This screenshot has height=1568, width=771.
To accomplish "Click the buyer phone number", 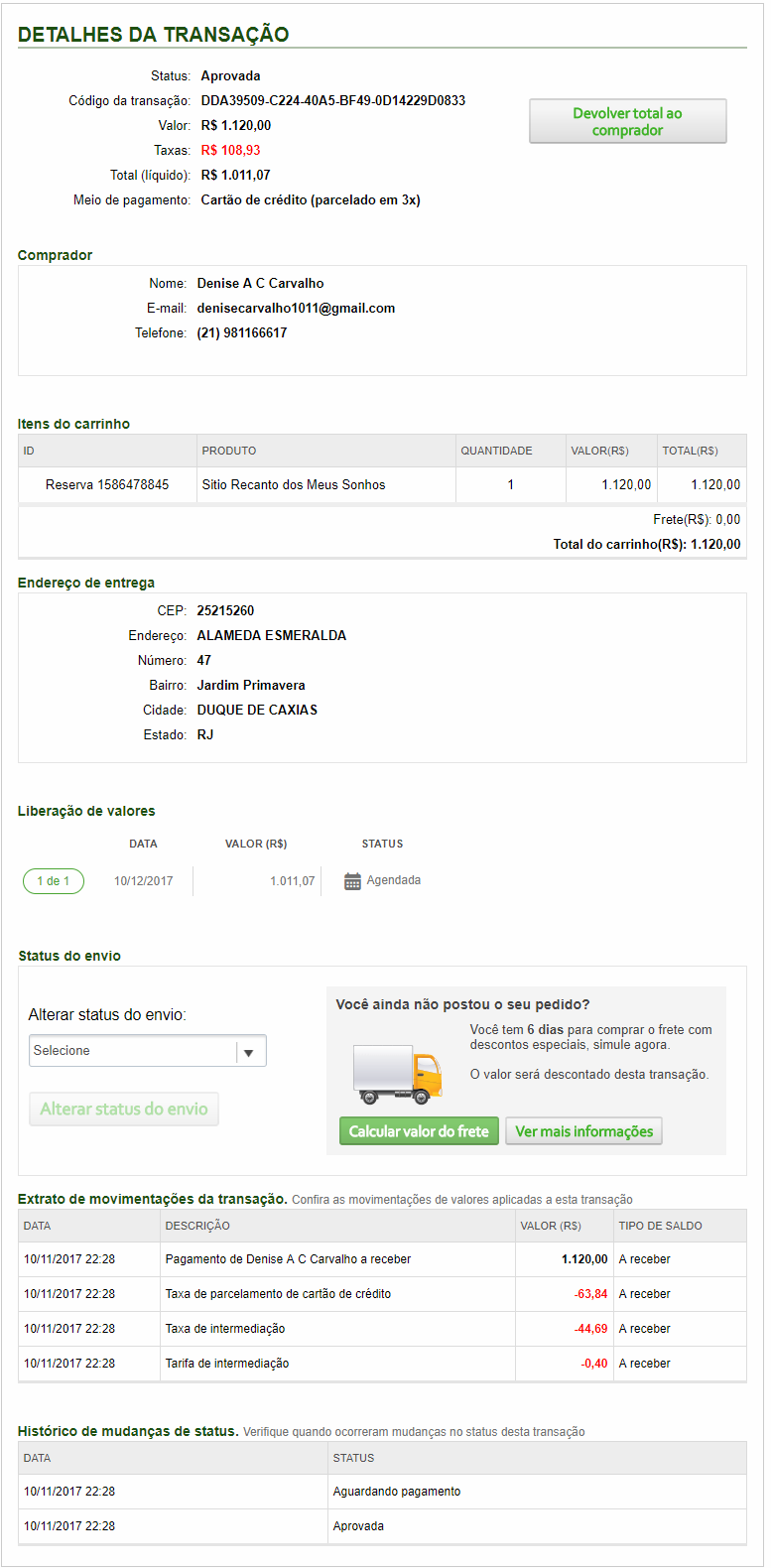I will (x=242, y=333).
